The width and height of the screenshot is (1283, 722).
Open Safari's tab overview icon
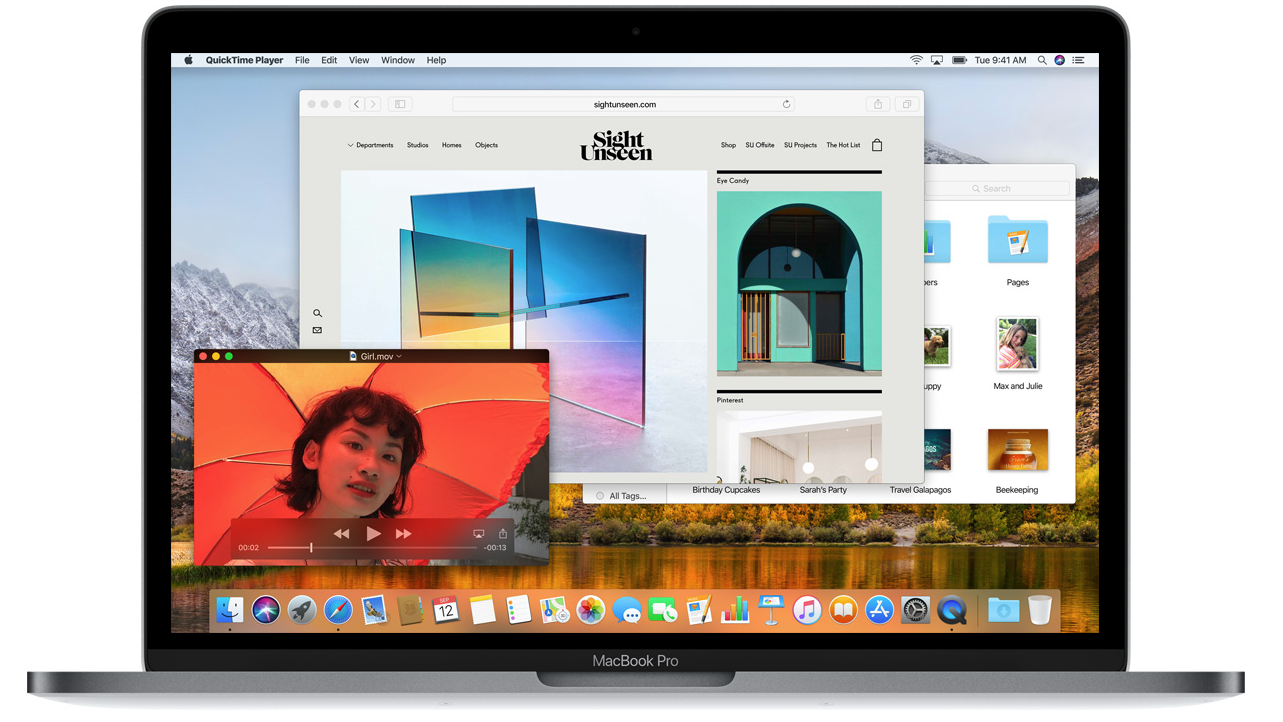907,104
